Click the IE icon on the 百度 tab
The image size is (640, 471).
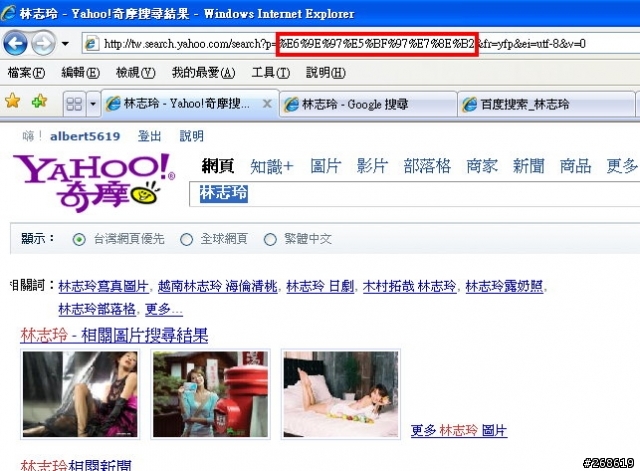pos(469,104)
